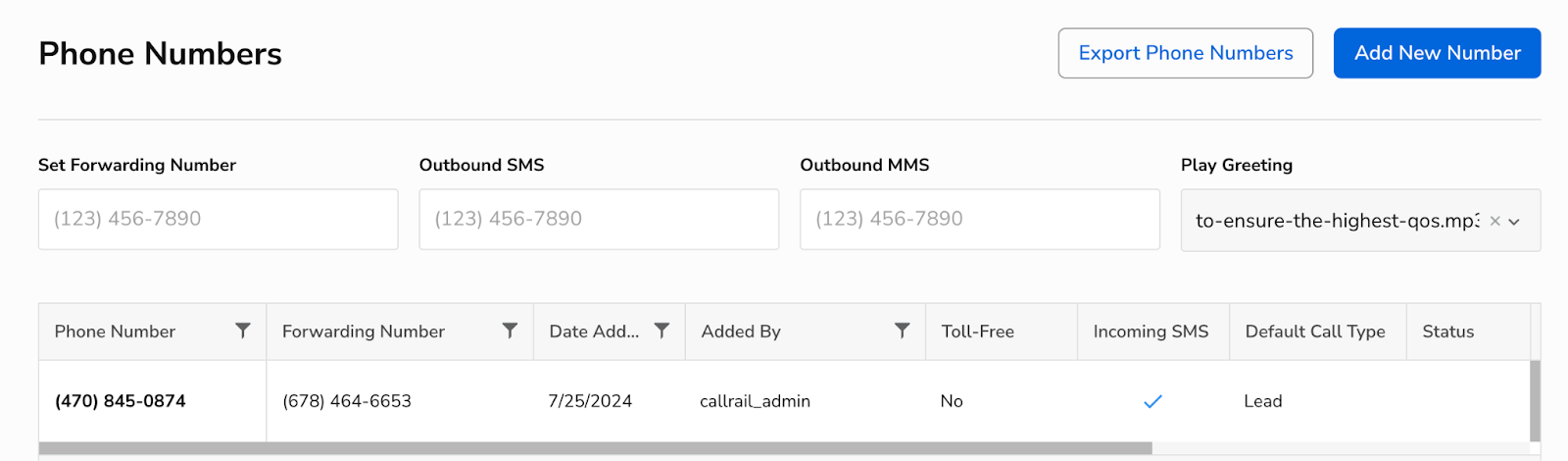Select the Outbound MMS number field
Viewport: 1568px width, 461px height.
pos(979,219)
